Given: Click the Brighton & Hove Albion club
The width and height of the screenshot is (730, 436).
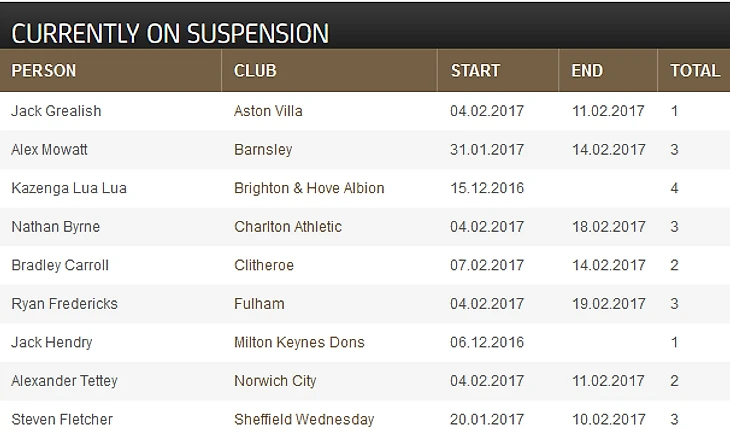Looking at the screenshot, I should [309, 188].
